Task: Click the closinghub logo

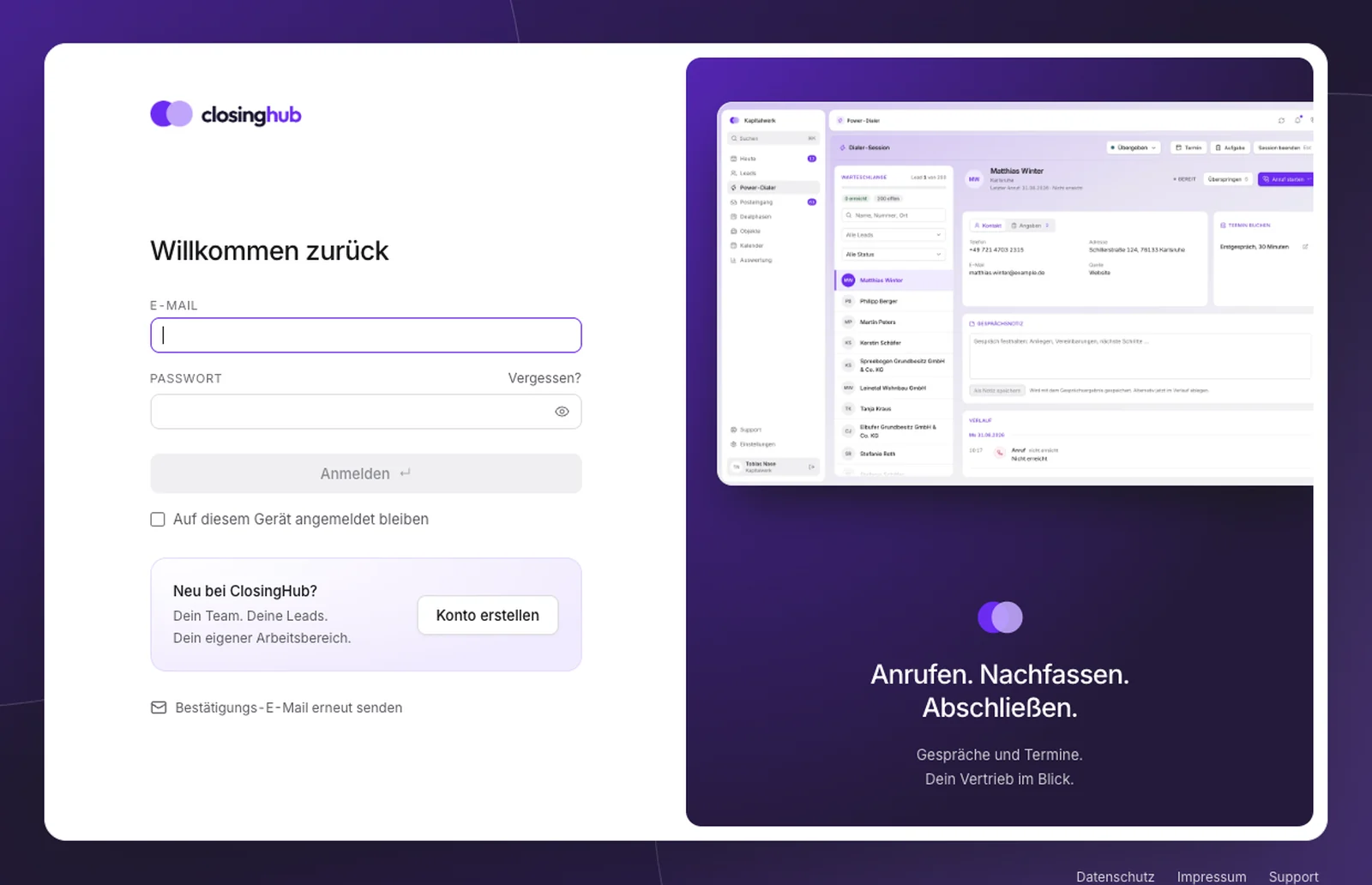Action: pyautogui.click(x=226, y=114)
